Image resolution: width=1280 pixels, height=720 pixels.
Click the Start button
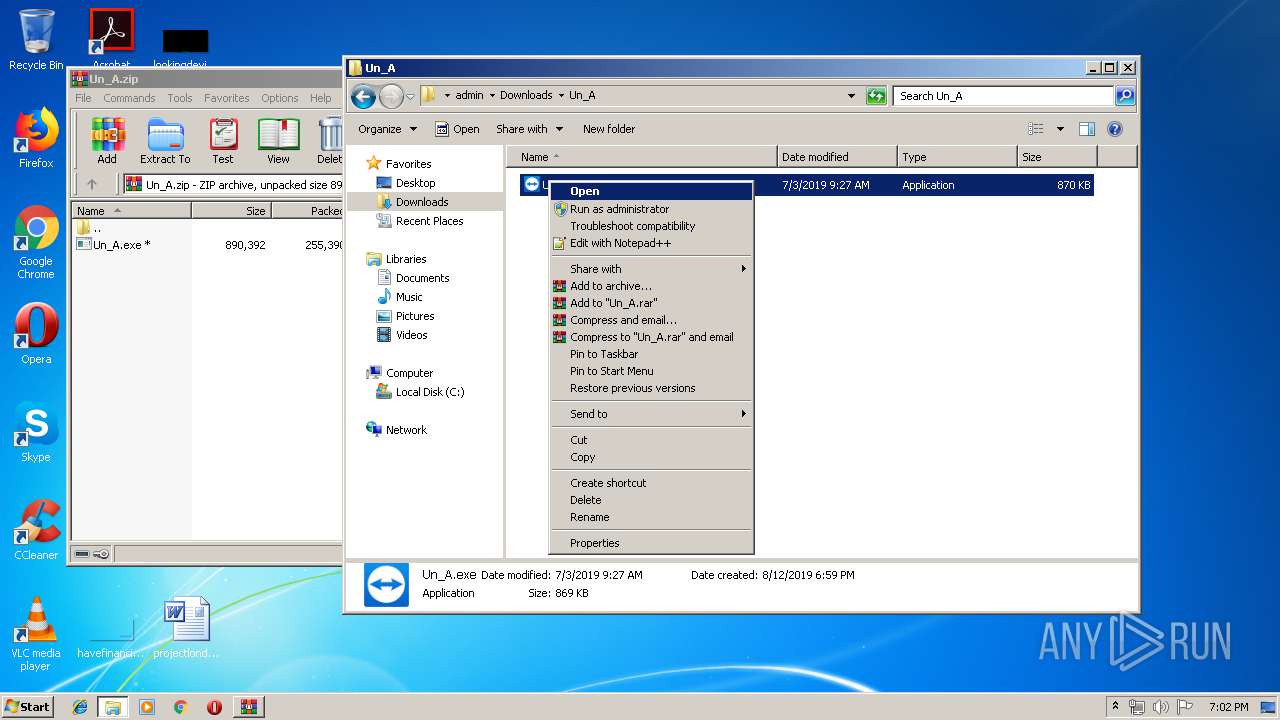point(28,706)
